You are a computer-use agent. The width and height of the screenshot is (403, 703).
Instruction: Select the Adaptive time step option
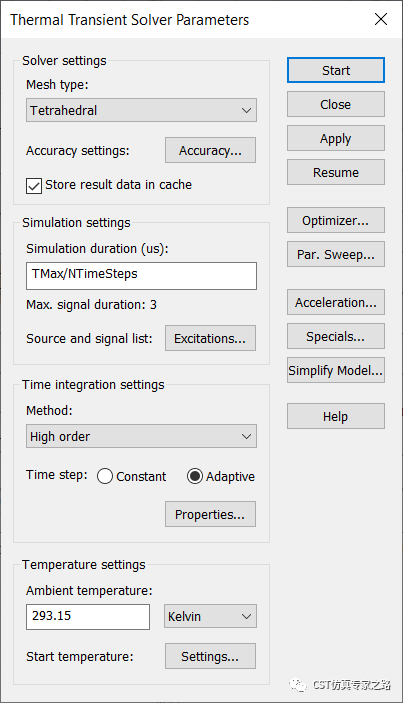click(x=195, y=476)
